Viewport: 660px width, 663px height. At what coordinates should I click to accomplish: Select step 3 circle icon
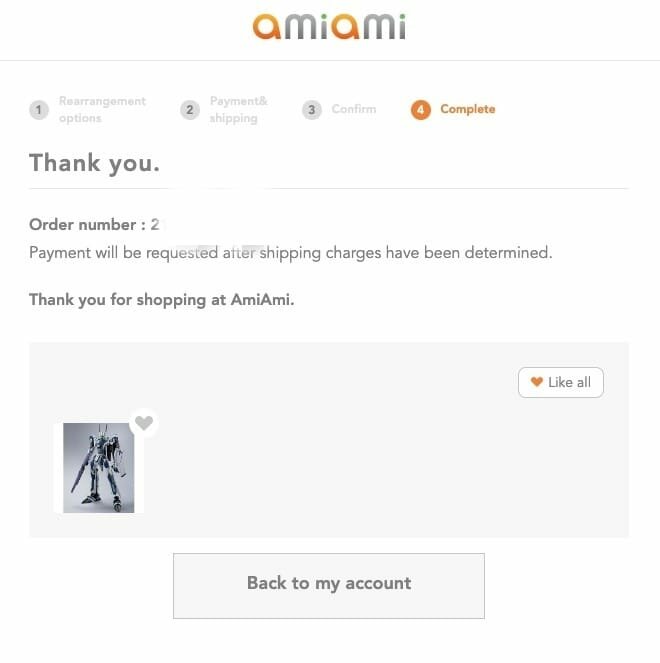click(312, 110)
